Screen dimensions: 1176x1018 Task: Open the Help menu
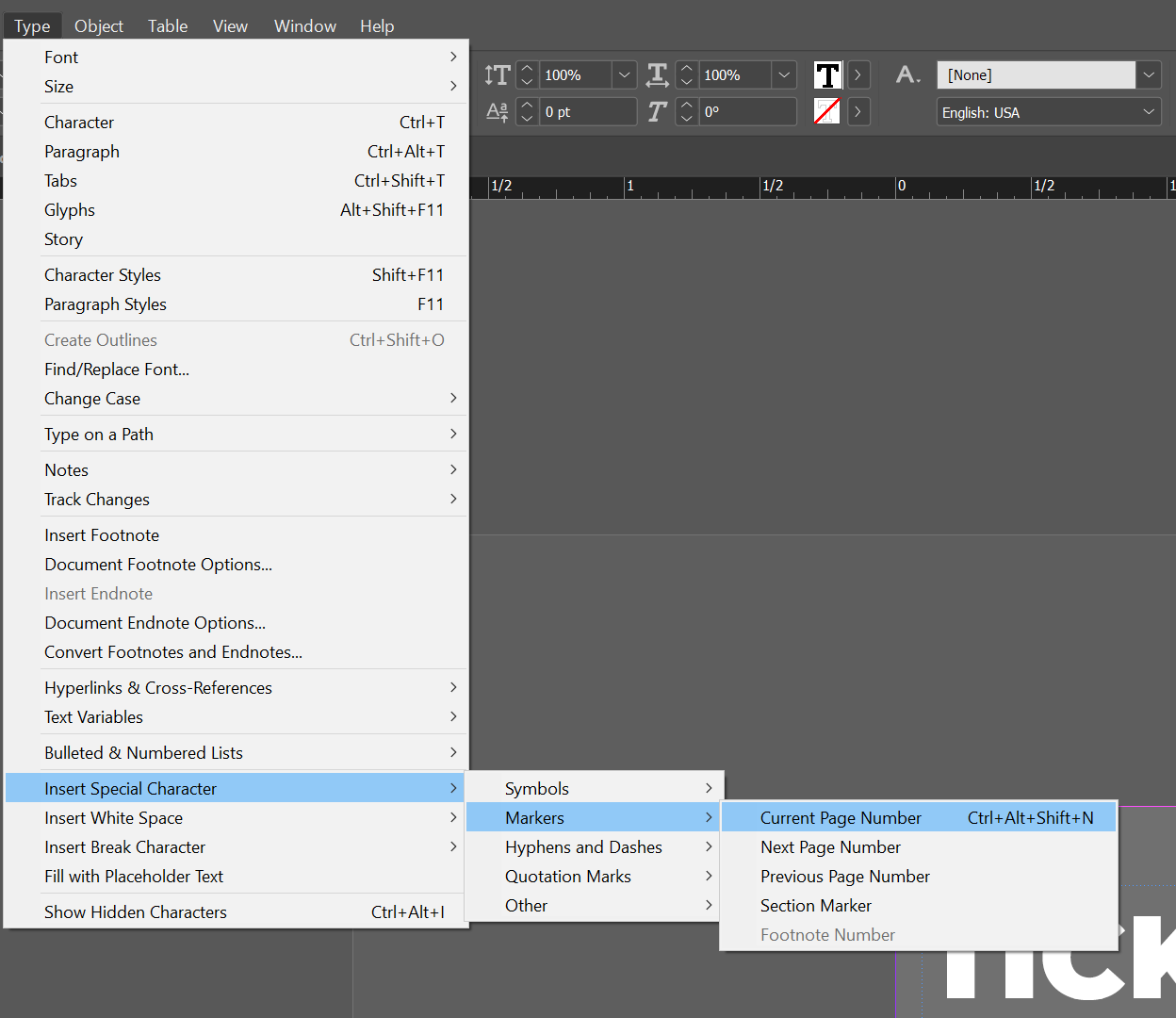[x=377, y=25]
